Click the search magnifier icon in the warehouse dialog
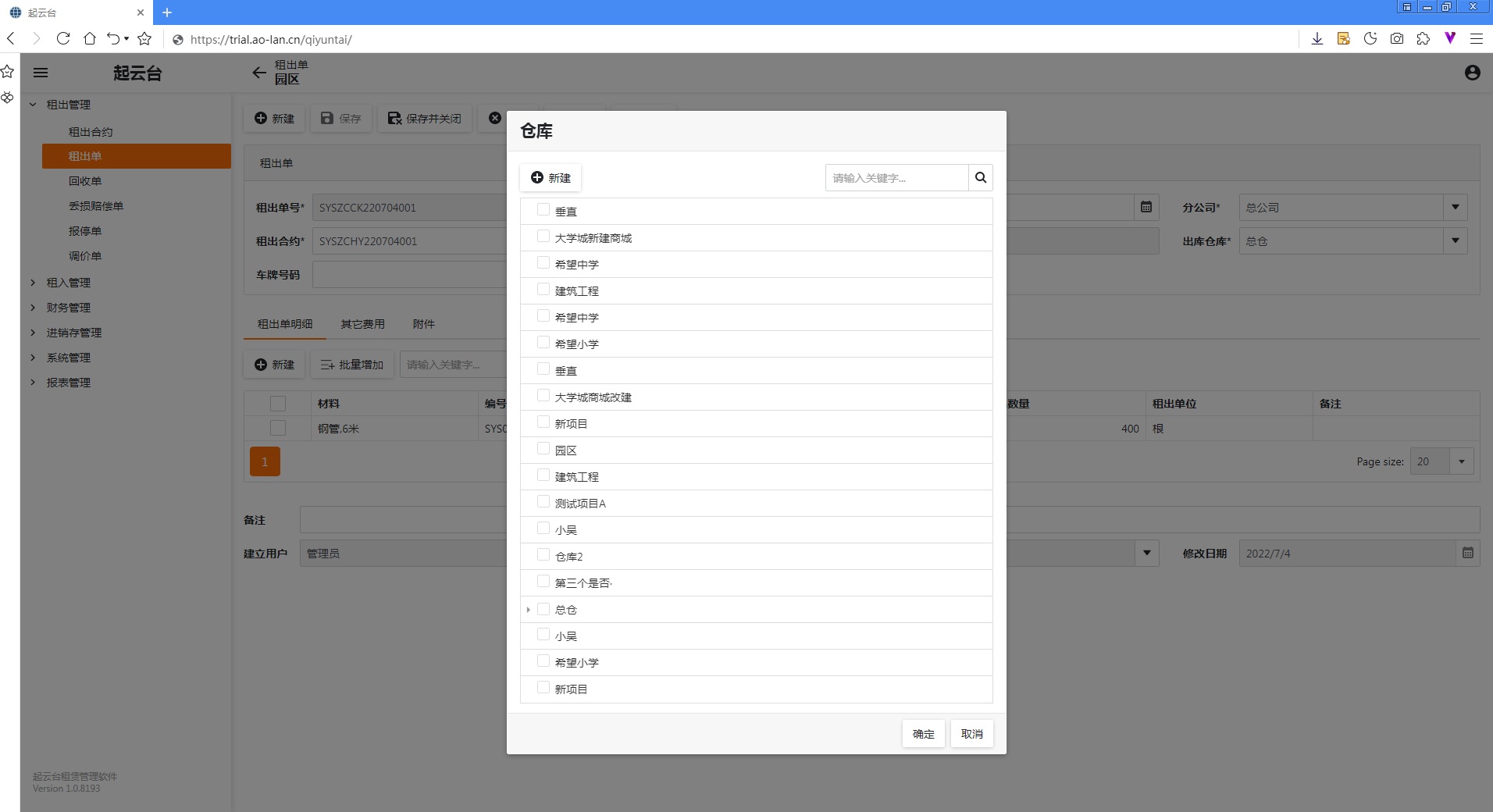The width and height of the screenshot is (1493, 812). click(981, 178)
